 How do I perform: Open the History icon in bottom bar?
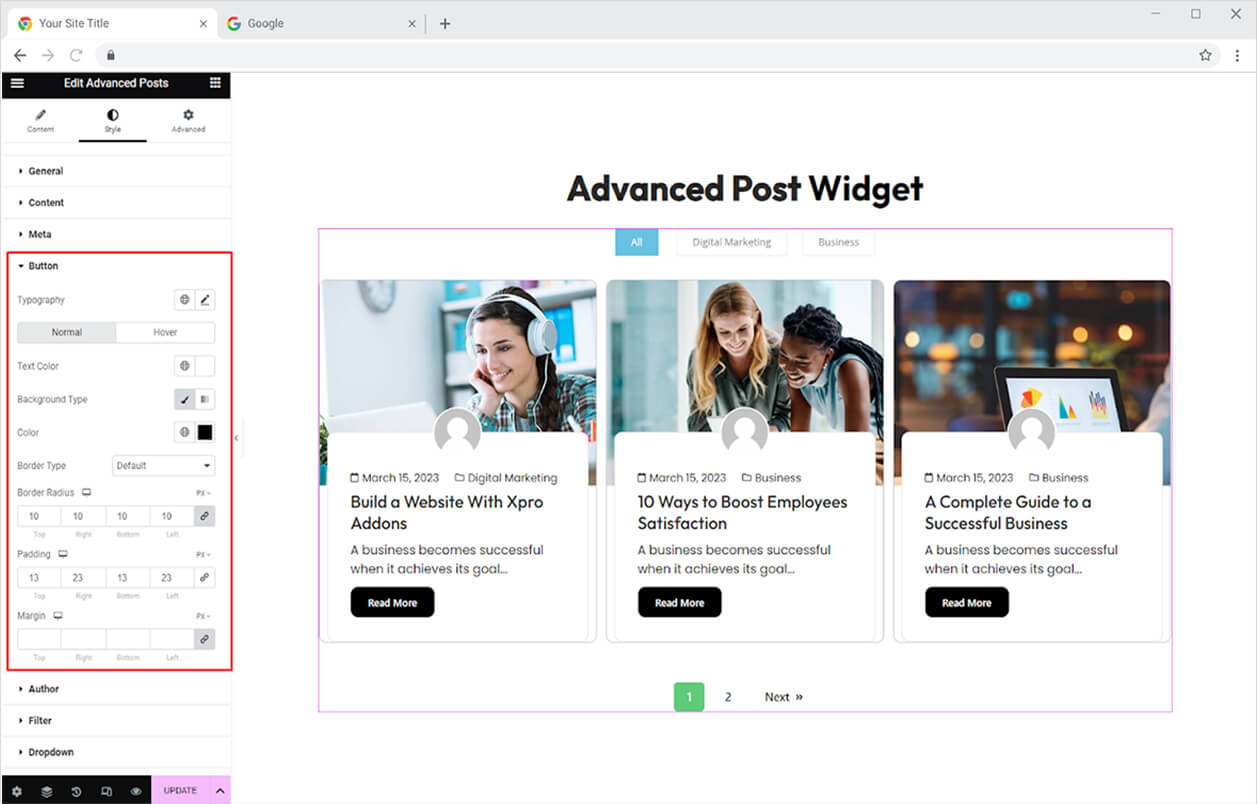tap(76, 791)
